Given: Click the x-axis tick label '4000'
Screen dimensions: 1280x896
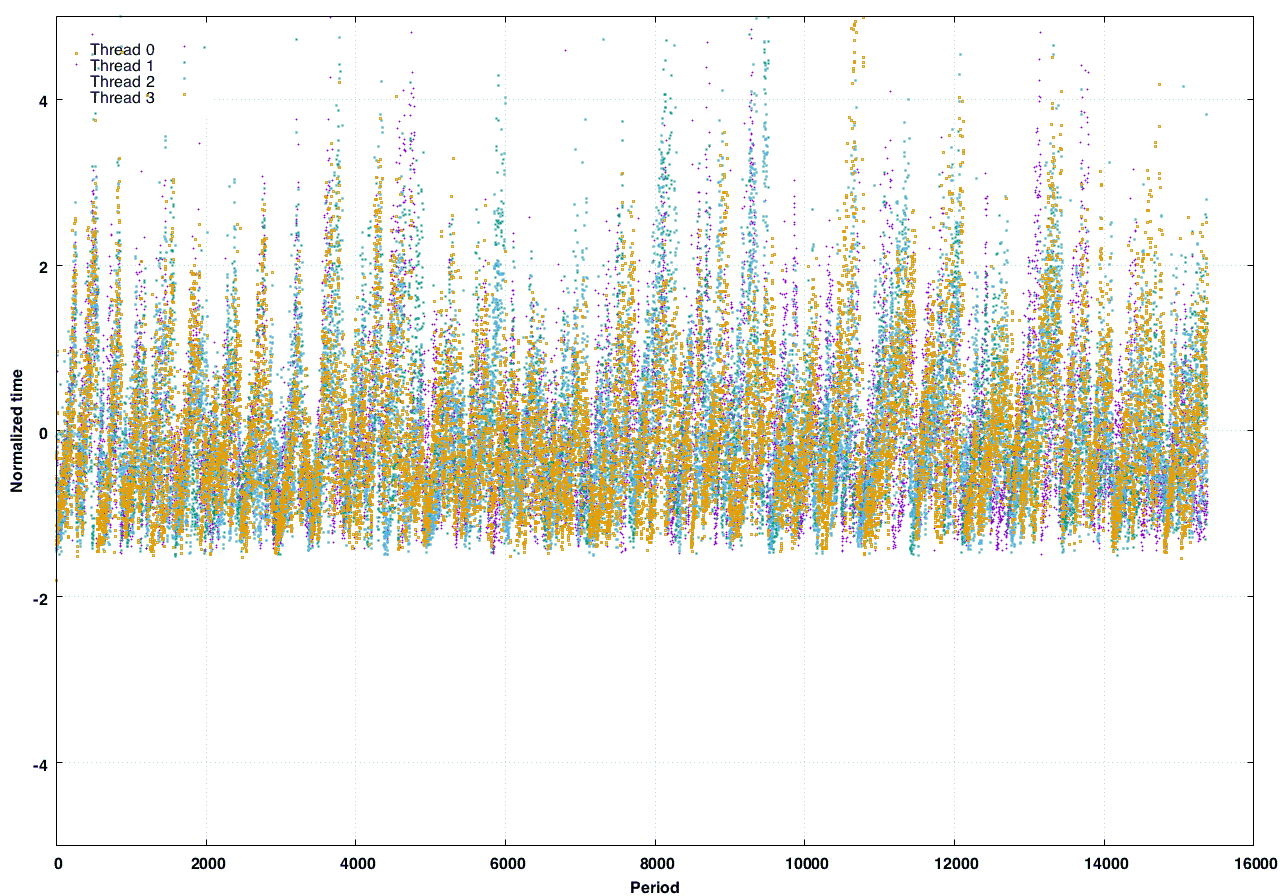Looking at the screenshot, I should [x=356, y=863].
